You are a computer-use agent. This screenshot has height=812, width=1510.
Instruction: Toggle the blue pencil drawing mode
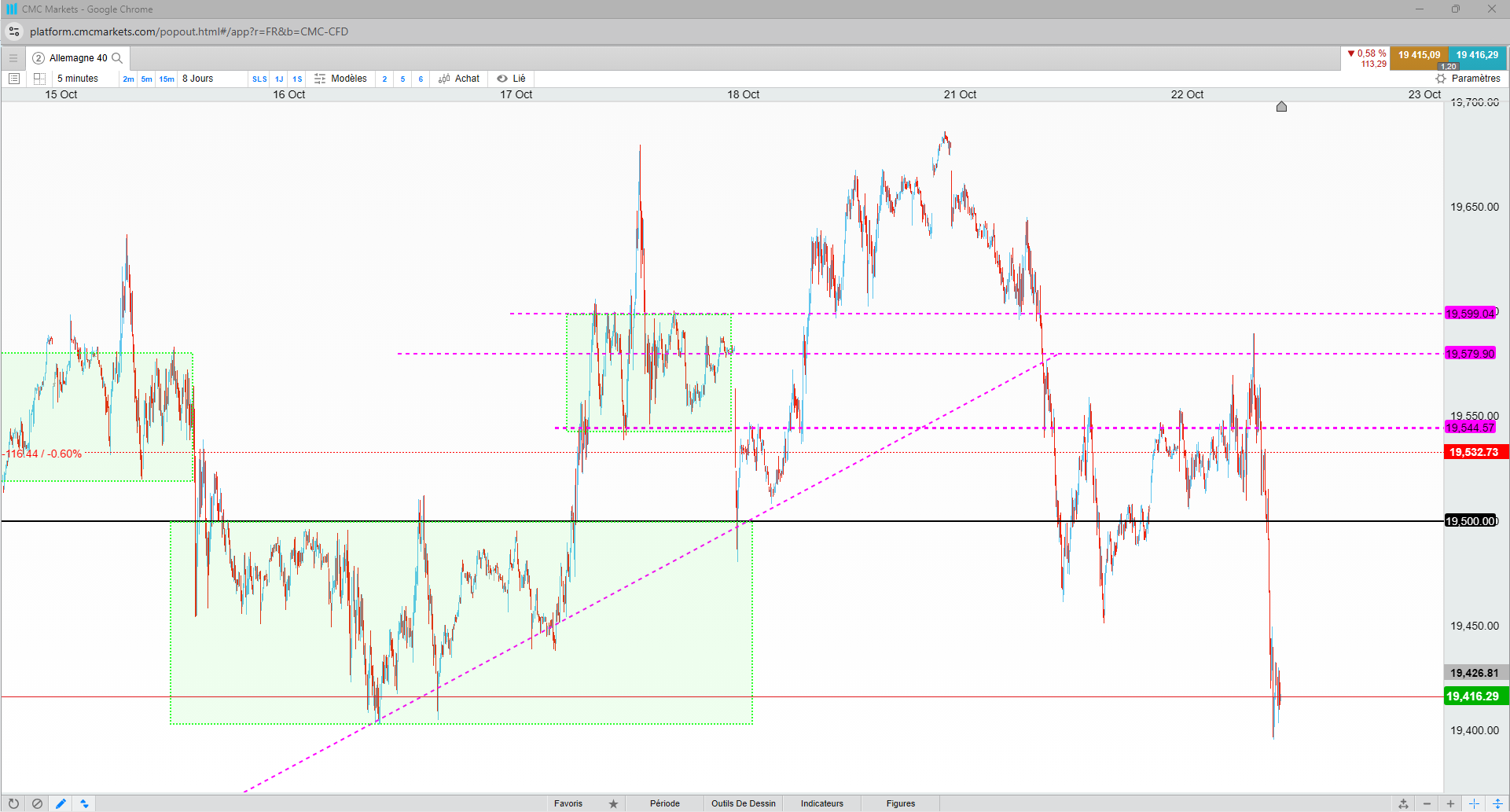click(61, 803)
